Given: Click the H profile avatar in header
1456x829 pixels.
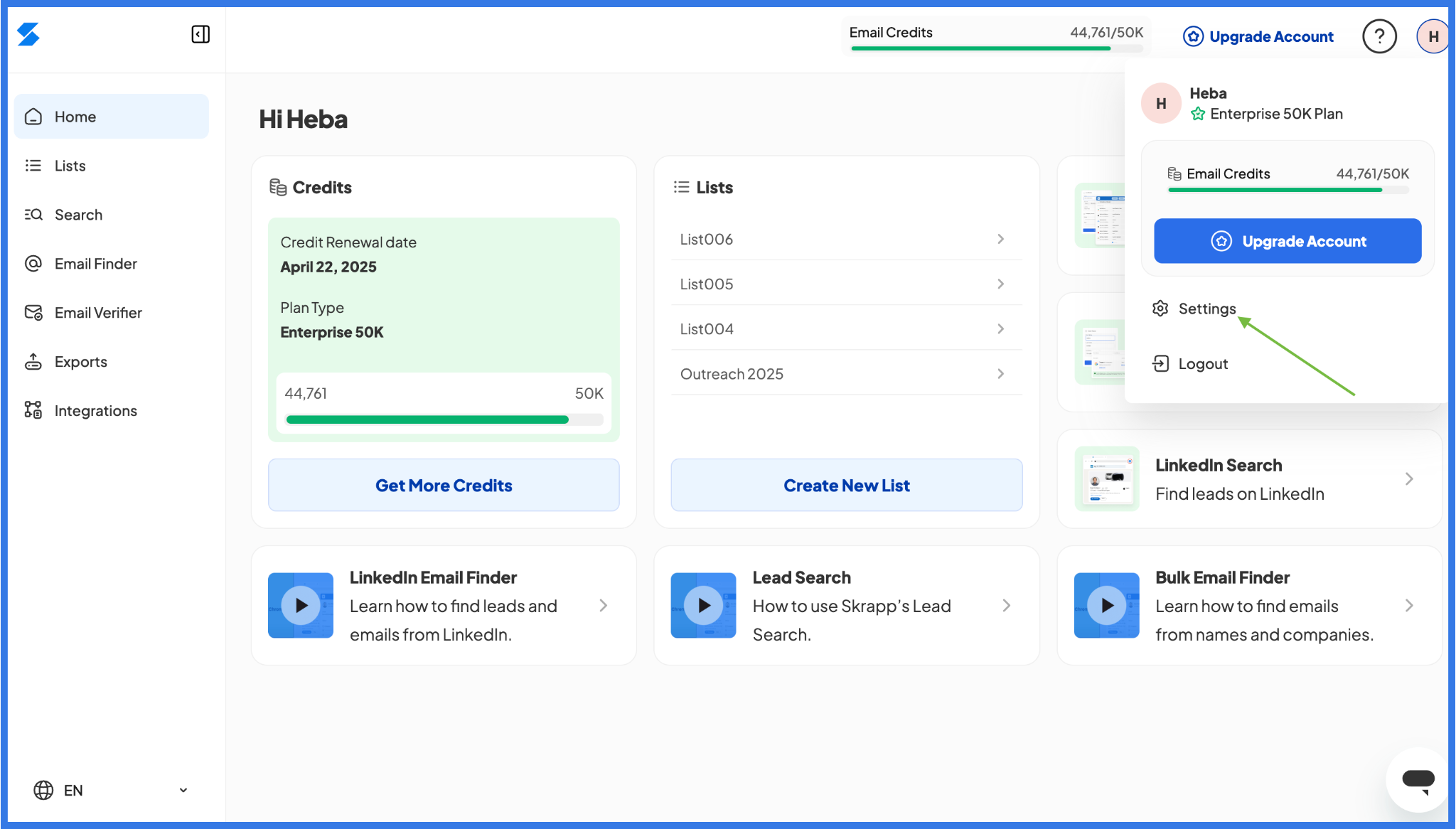Looking at the screenshot, I should [1433, 36].
